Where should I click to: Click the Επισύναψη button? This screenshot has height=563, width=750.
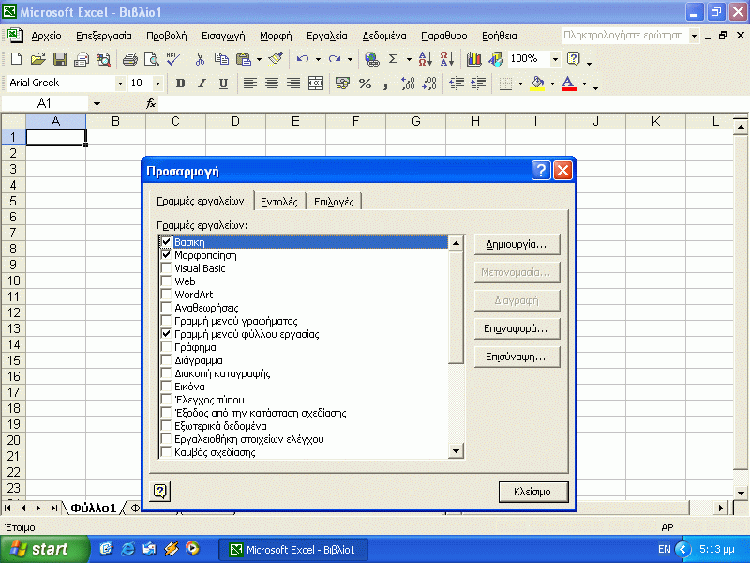pos(517,357)
